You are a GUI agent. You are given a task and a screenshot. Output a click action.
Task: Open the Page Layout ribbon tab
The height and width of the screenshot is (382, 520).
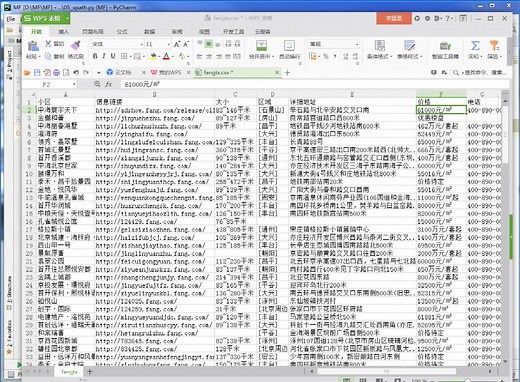(93, 31)
